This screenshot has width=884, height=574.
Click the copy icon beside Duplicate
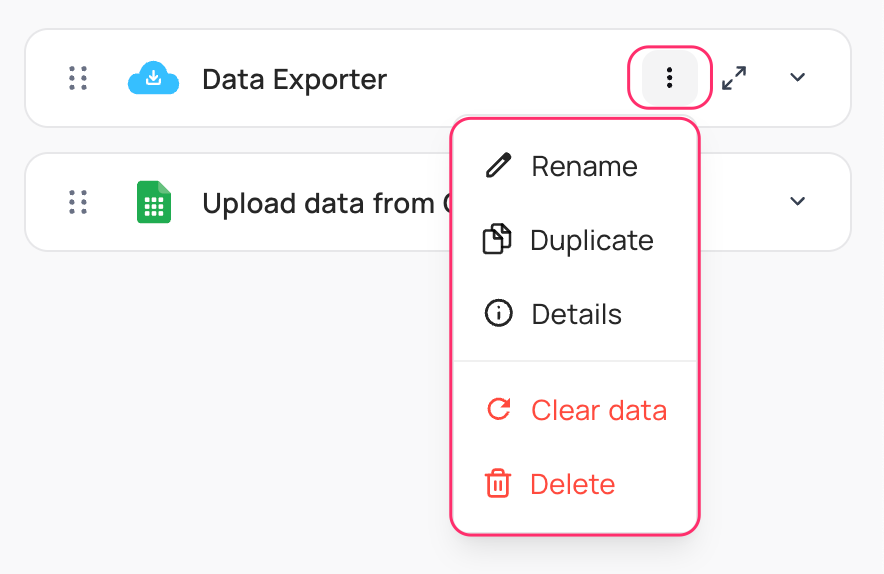[x=497, y=240]
